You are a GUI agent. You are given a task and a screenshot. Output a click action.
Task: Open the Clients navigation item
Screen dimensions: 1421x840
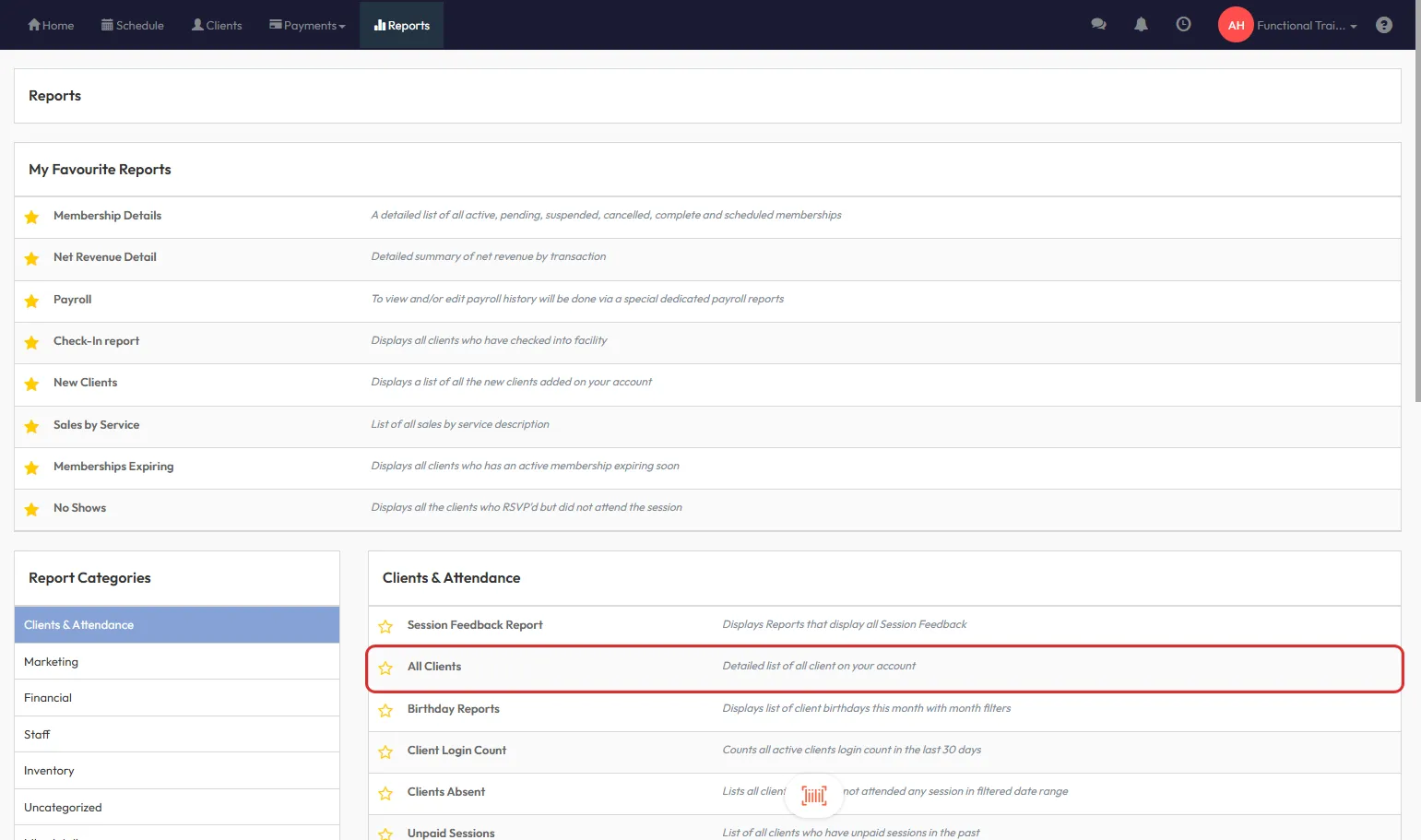[217, 25]
